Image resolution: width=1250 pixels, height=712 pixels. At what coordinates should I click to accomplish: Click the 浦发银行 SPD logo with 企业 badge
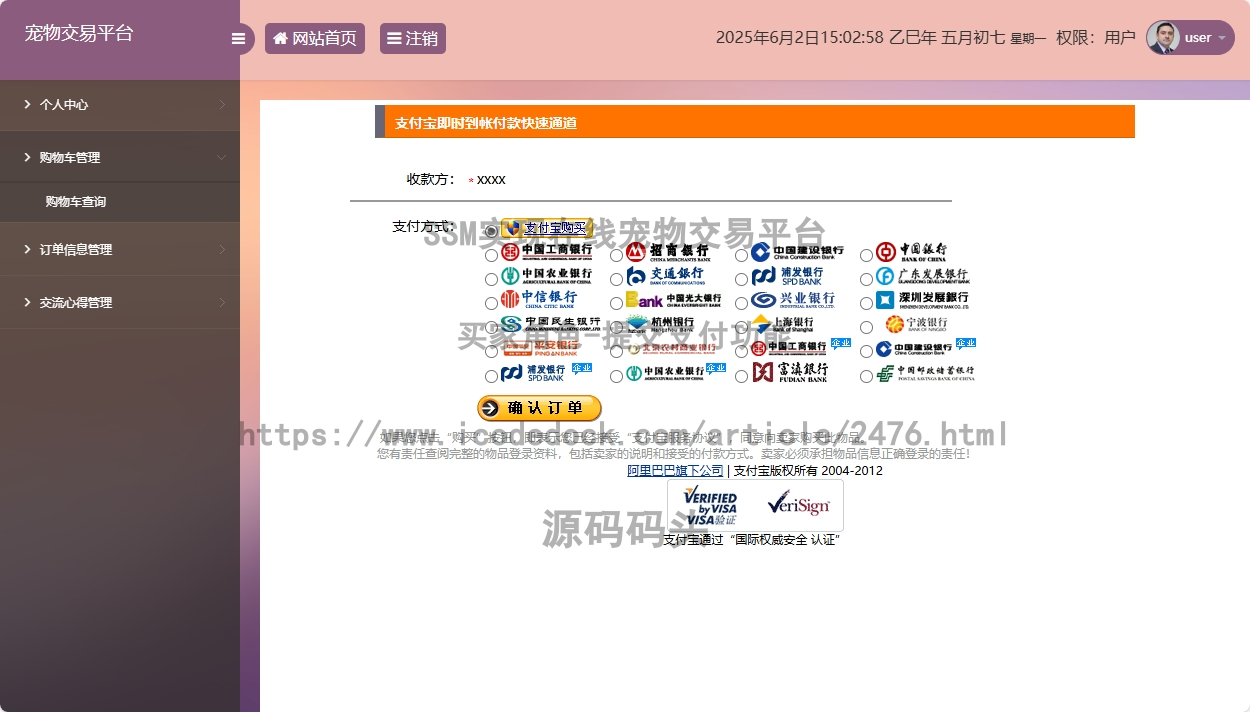(x=547, y=373)
